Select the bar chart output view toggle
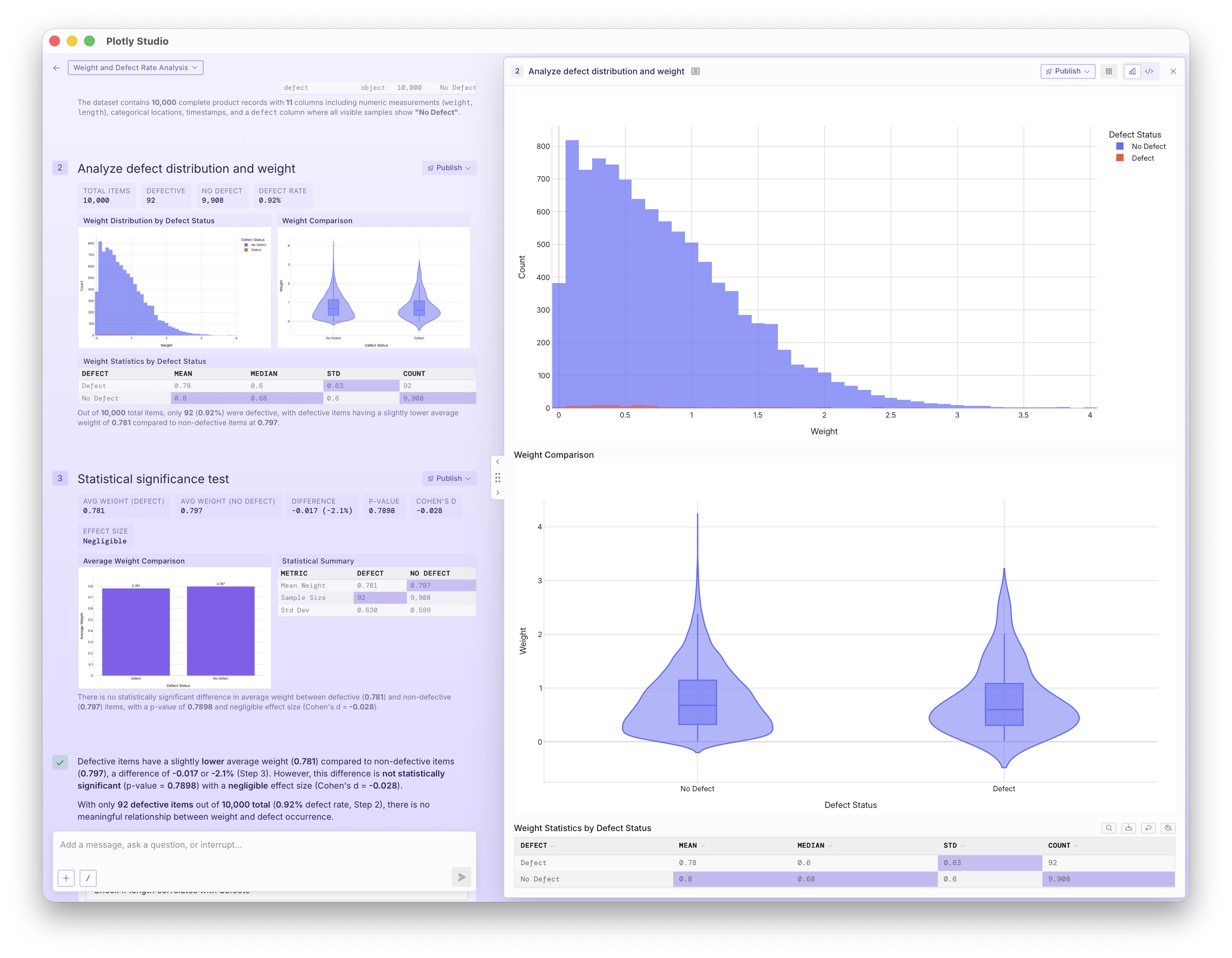This screenshot has height=958, width=1232. 1132,71
